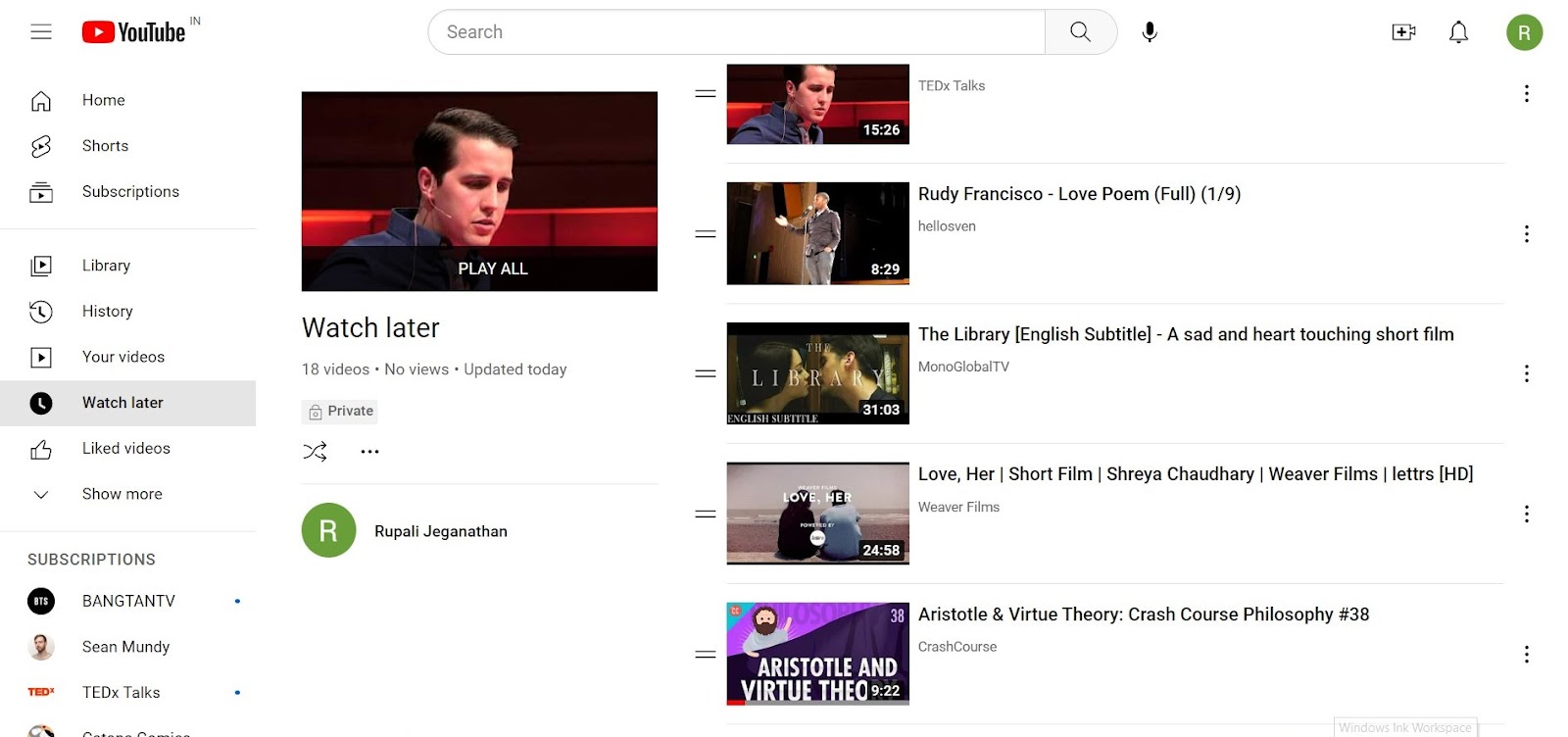This screenshot has width=1568, height=737.
Task: Click the Private lock badge
Action: click(x=340, y=411)
